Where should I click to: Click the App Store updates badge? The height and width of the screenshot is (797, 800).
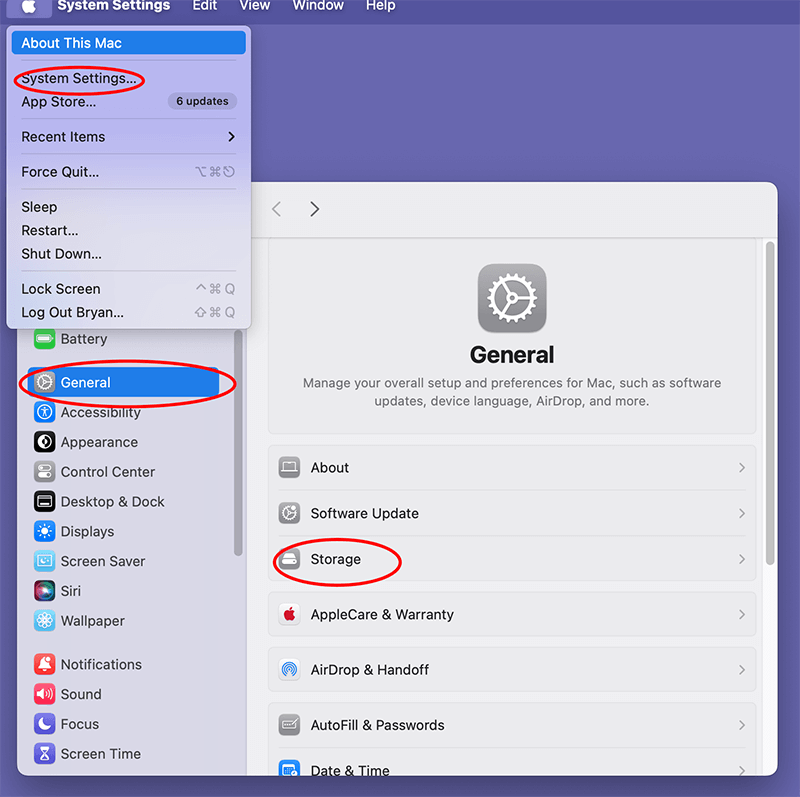point(202,101)
